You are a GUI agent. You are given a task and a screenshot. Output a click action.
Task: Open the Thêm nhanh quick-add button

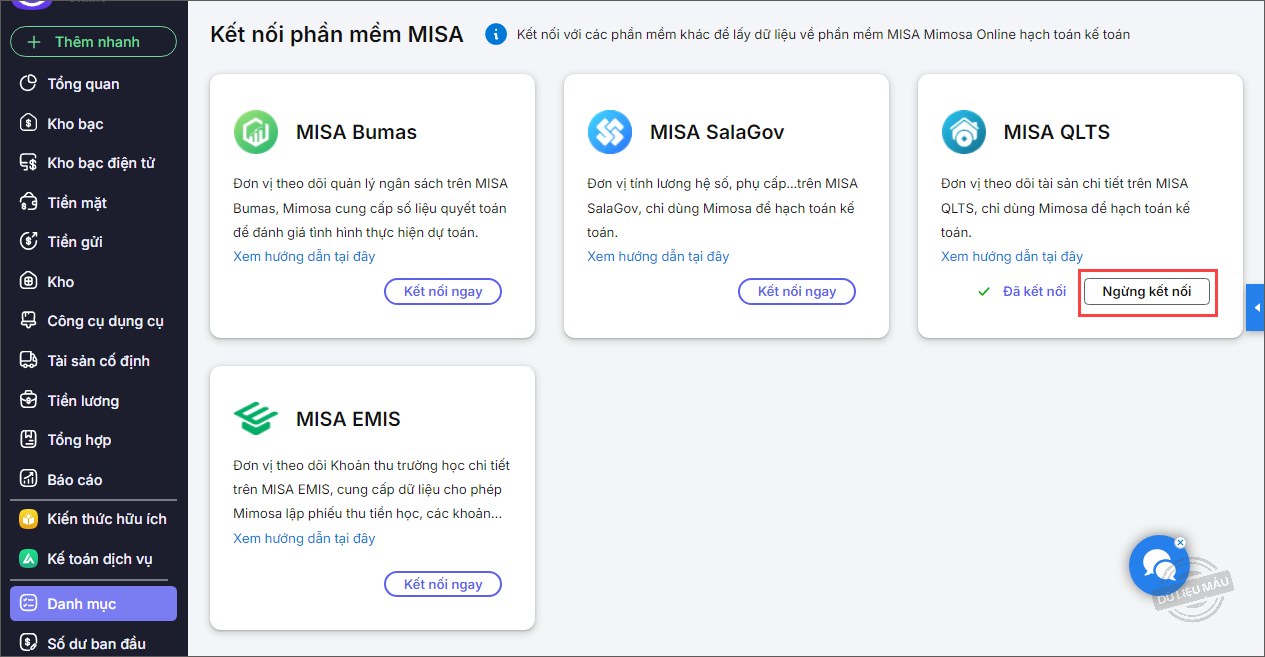93,42
